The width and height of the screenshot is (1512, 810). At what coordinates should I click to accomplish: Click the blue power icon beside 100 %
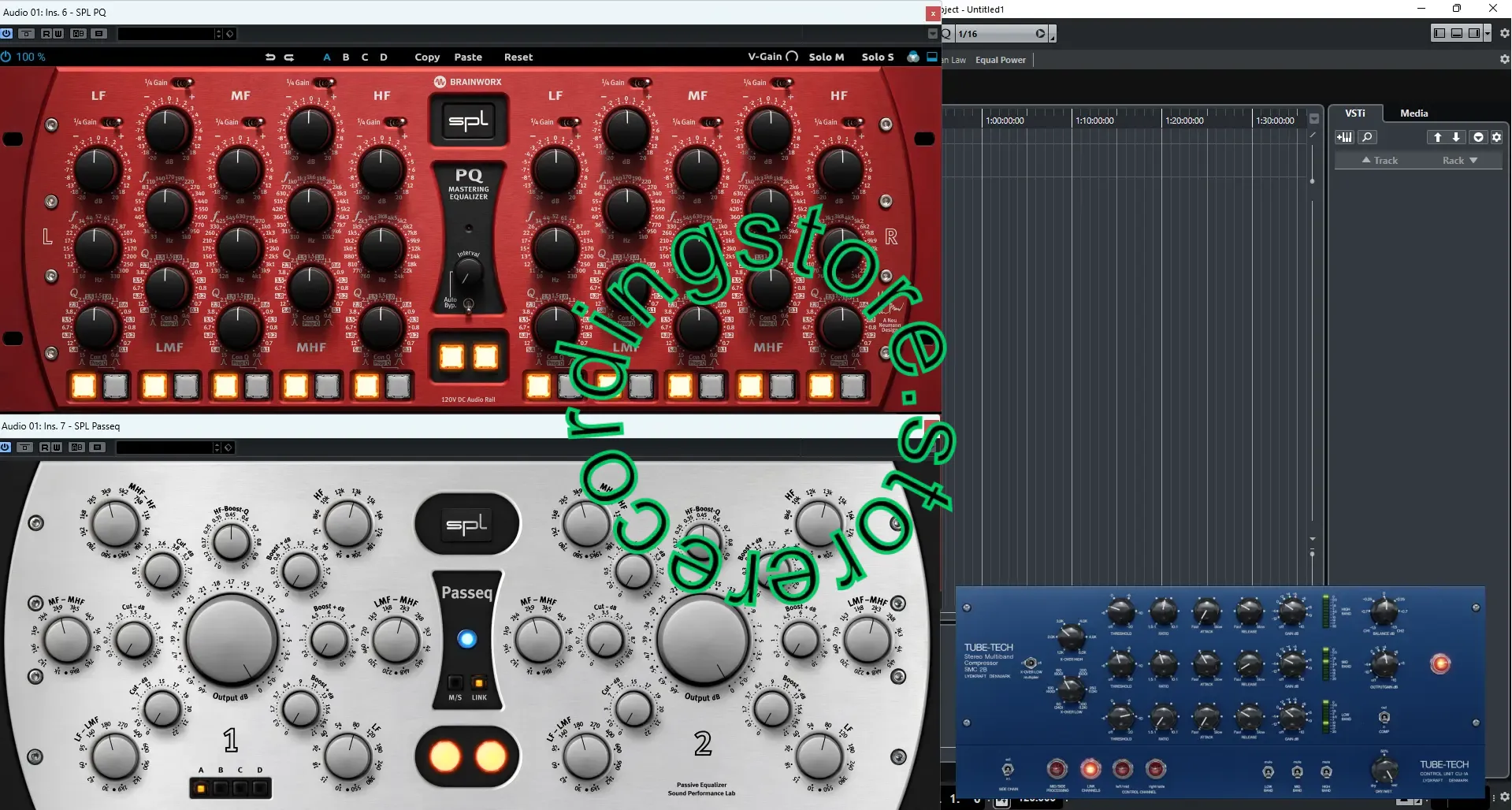(6, 57)
